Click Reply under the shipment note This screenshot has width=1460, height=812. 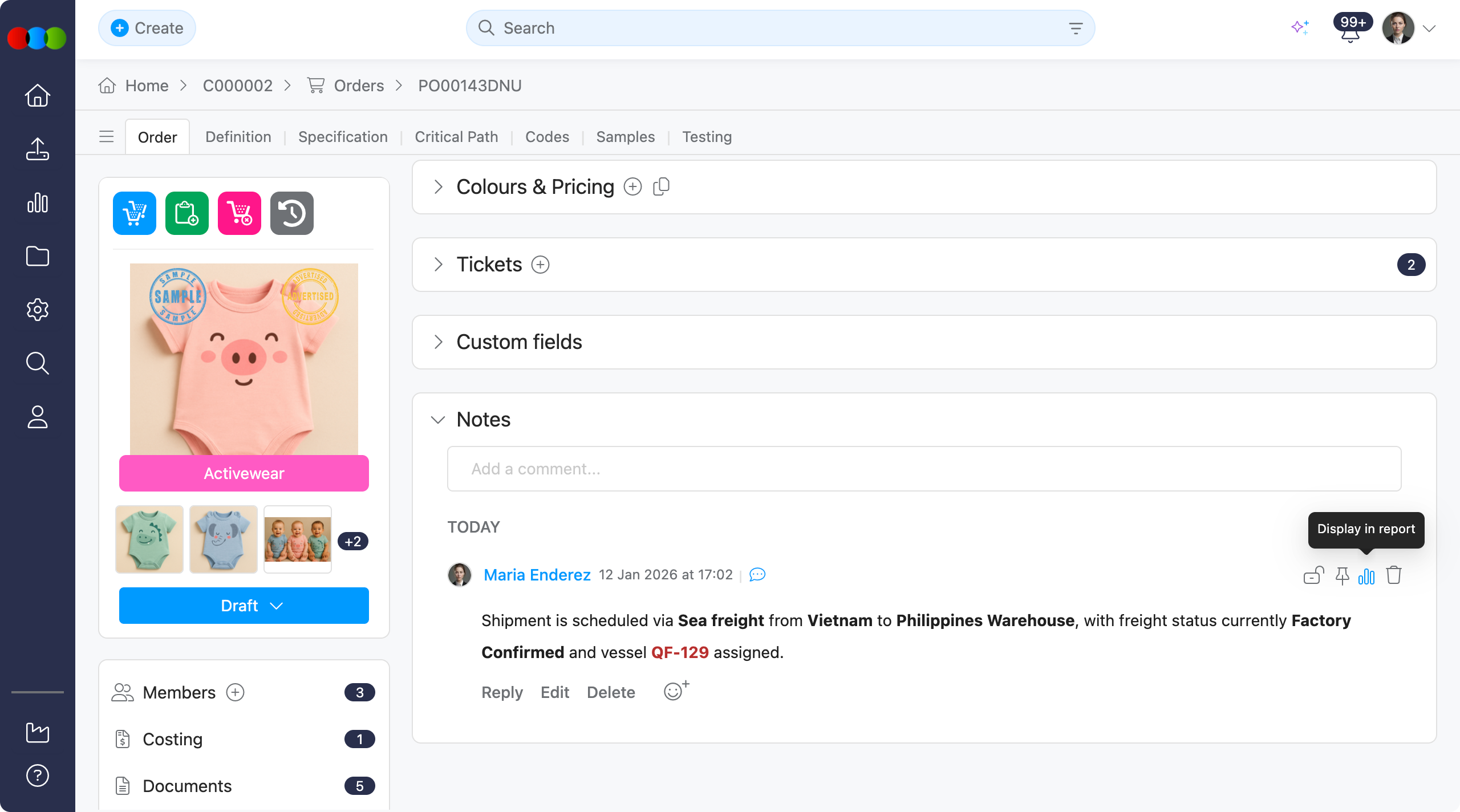(502, 692)
